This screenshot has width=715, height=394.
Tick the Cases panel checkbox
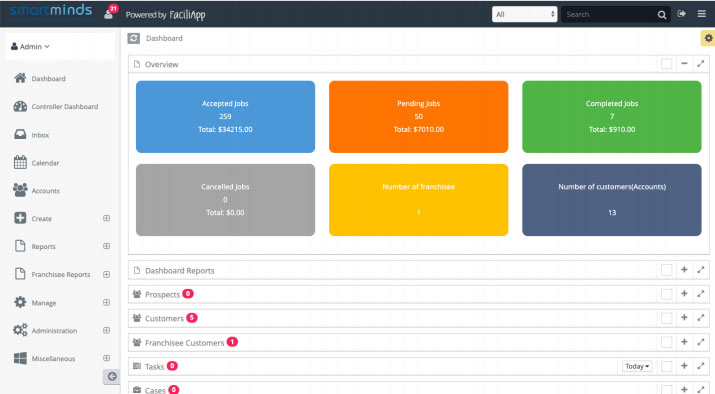666,389
